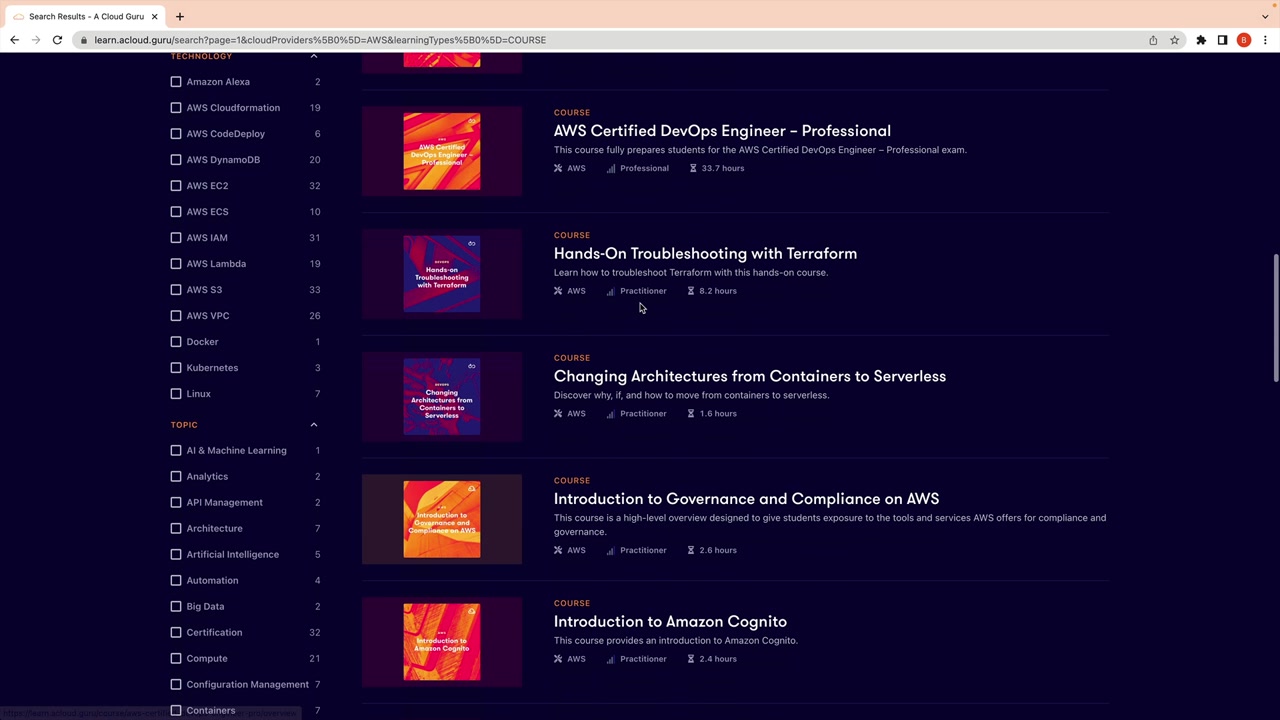Click the difficulty bars icon beside Professional
Image resolution: width=1280 pixels, height=720 pixels.
[x=611, y=168]
